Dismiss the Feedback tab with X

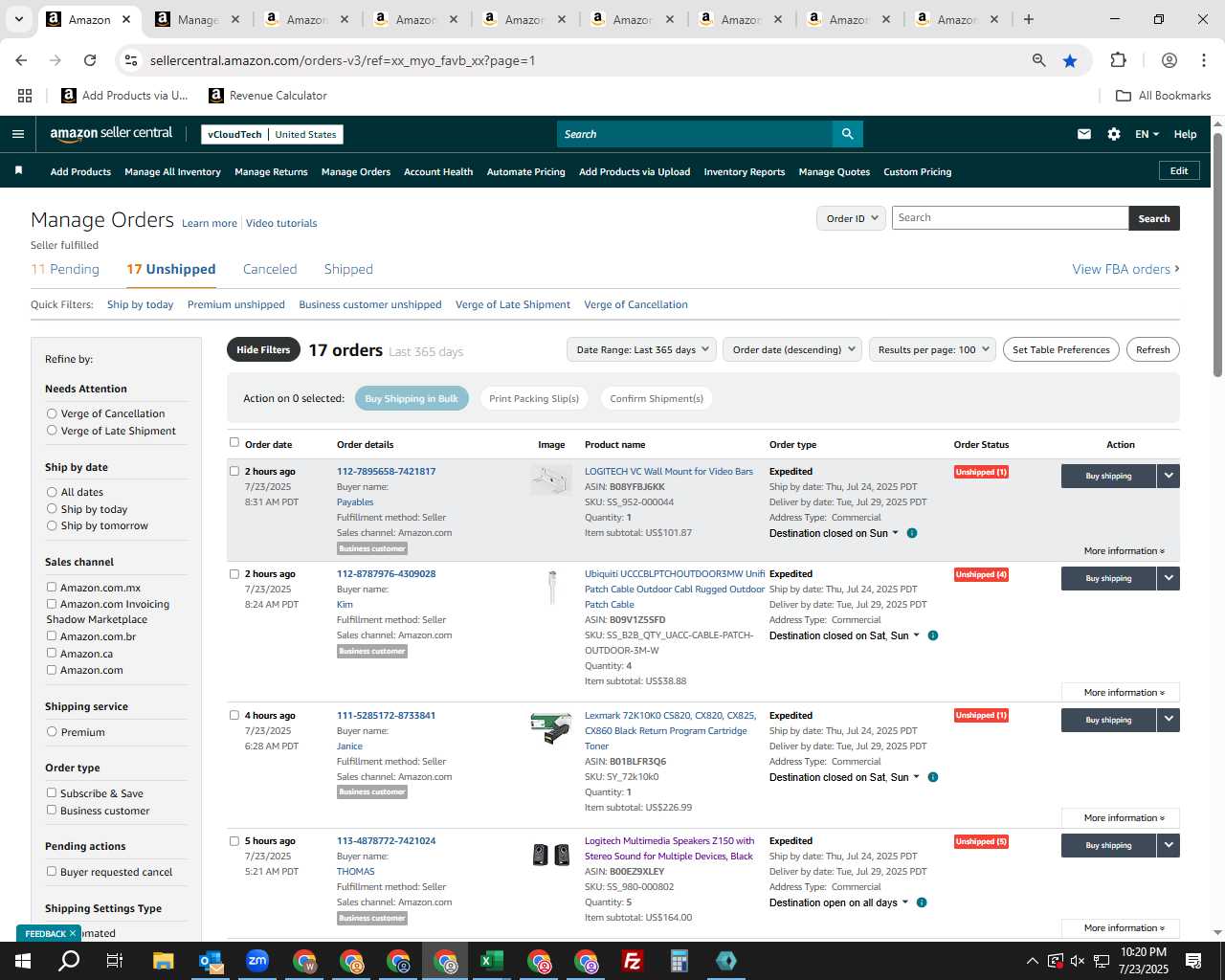point(73,933)
